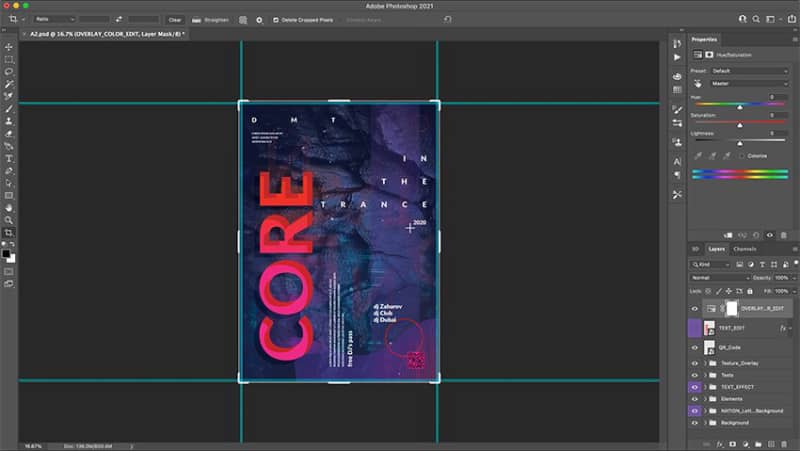Move the Lightness slider handle

click(x=740, y=144)
